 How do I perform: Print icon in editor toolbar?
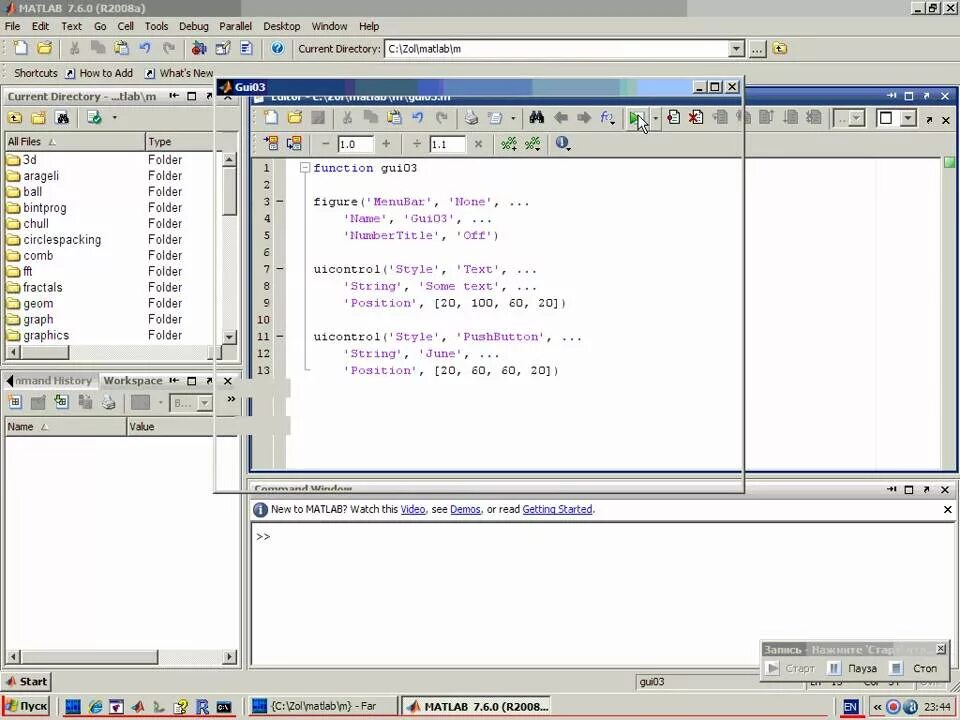point(470,118)
